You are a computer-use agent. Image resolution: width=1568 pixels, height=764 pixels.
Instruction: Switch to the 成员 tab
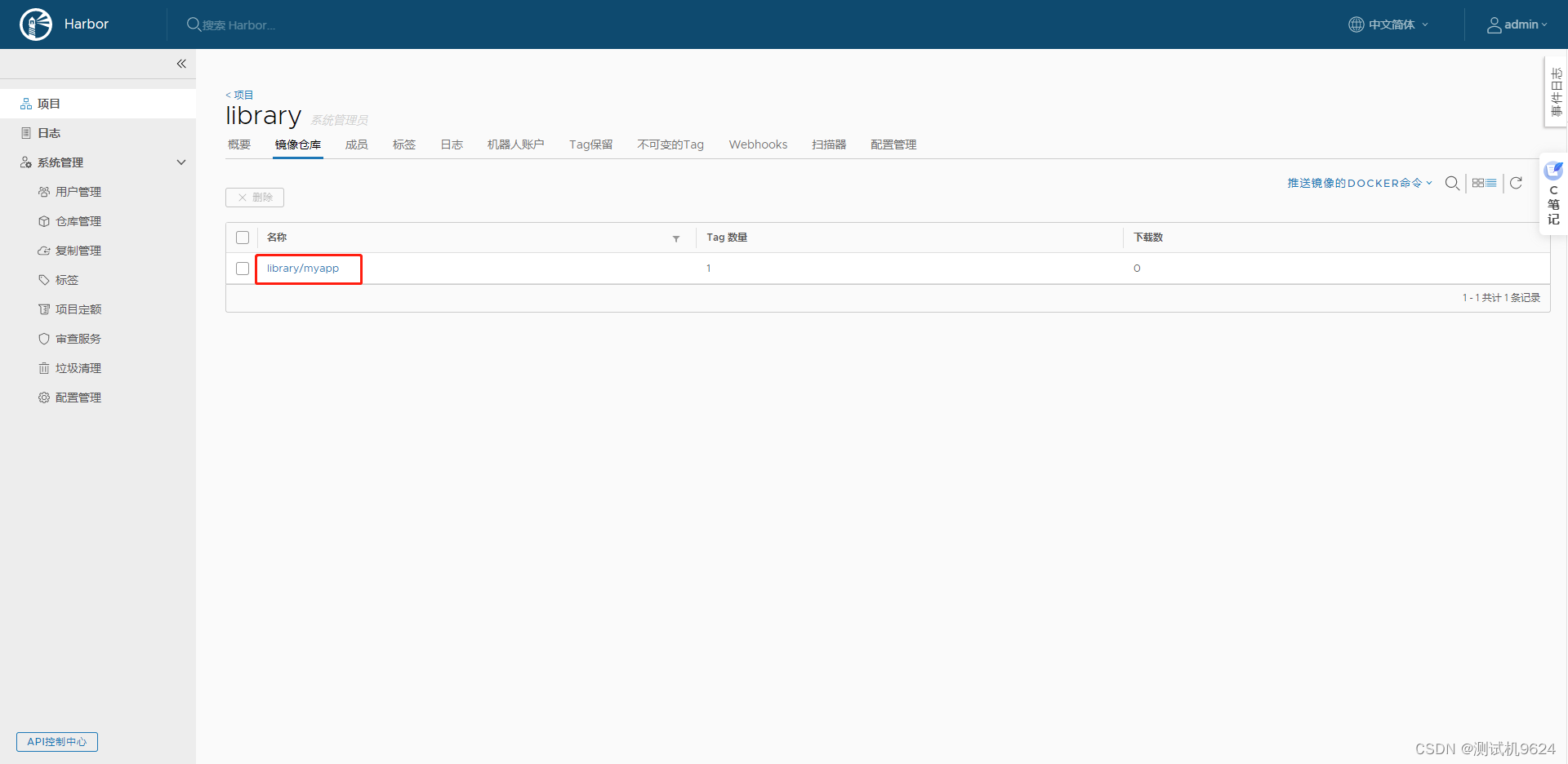click(x=357, y=144)
